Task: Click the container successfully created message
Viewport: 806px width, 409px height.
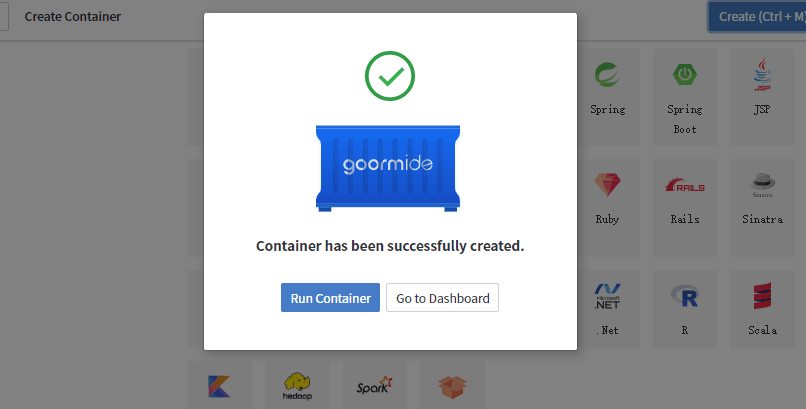Action: [x=390, y=246]
